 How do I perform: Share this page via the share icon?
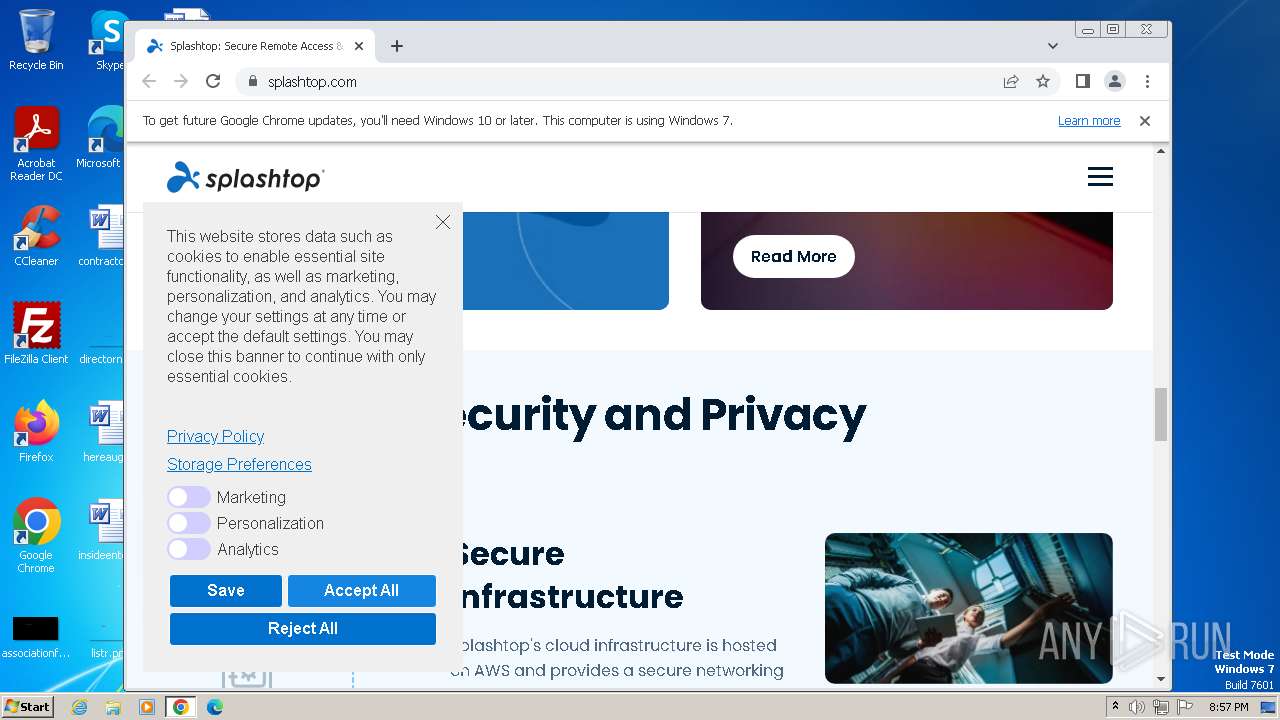[1011, 82]
